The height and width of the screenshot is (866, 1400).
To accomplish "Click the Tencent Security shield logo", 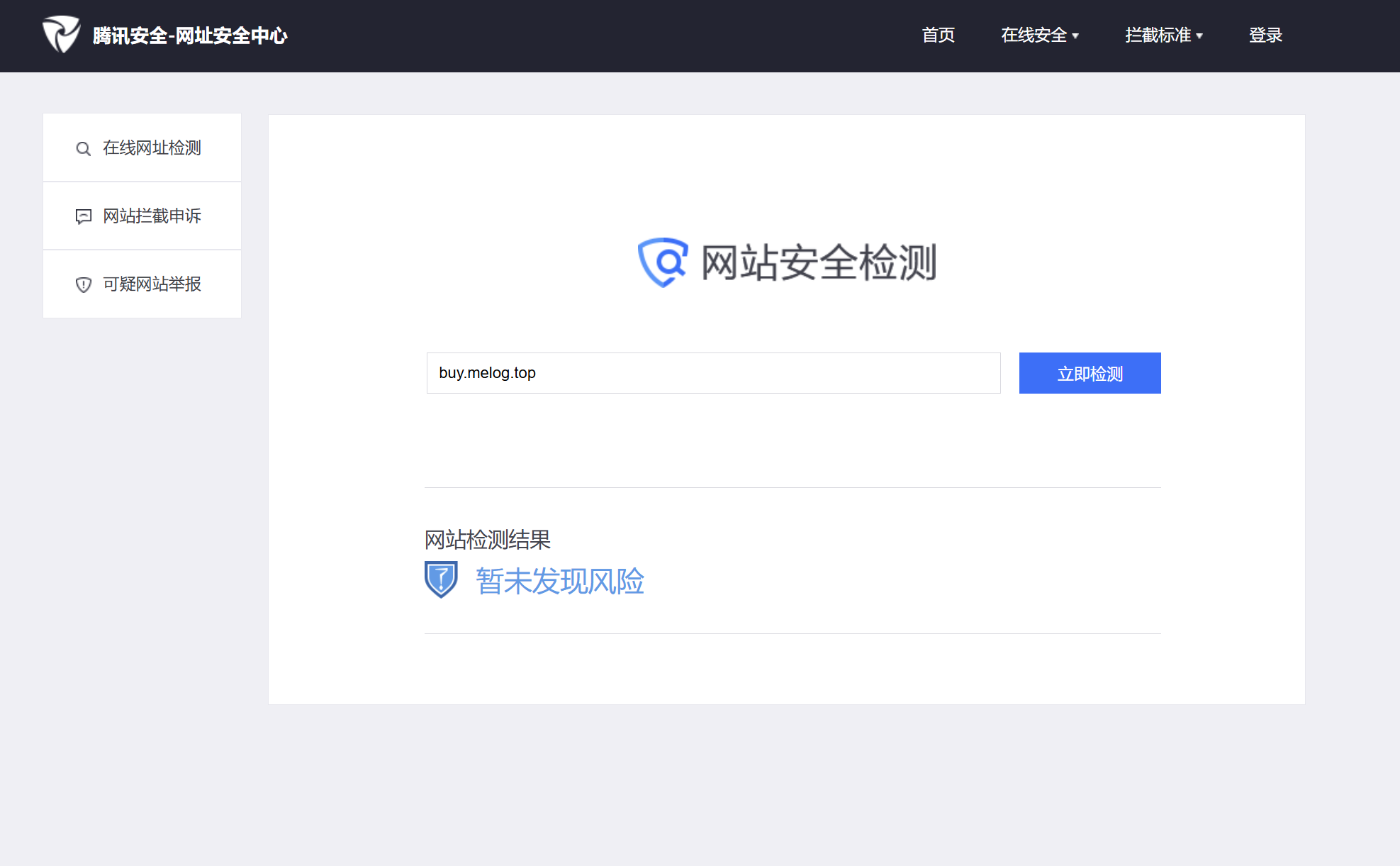I will pyautogui.click(x=61, y=34).
